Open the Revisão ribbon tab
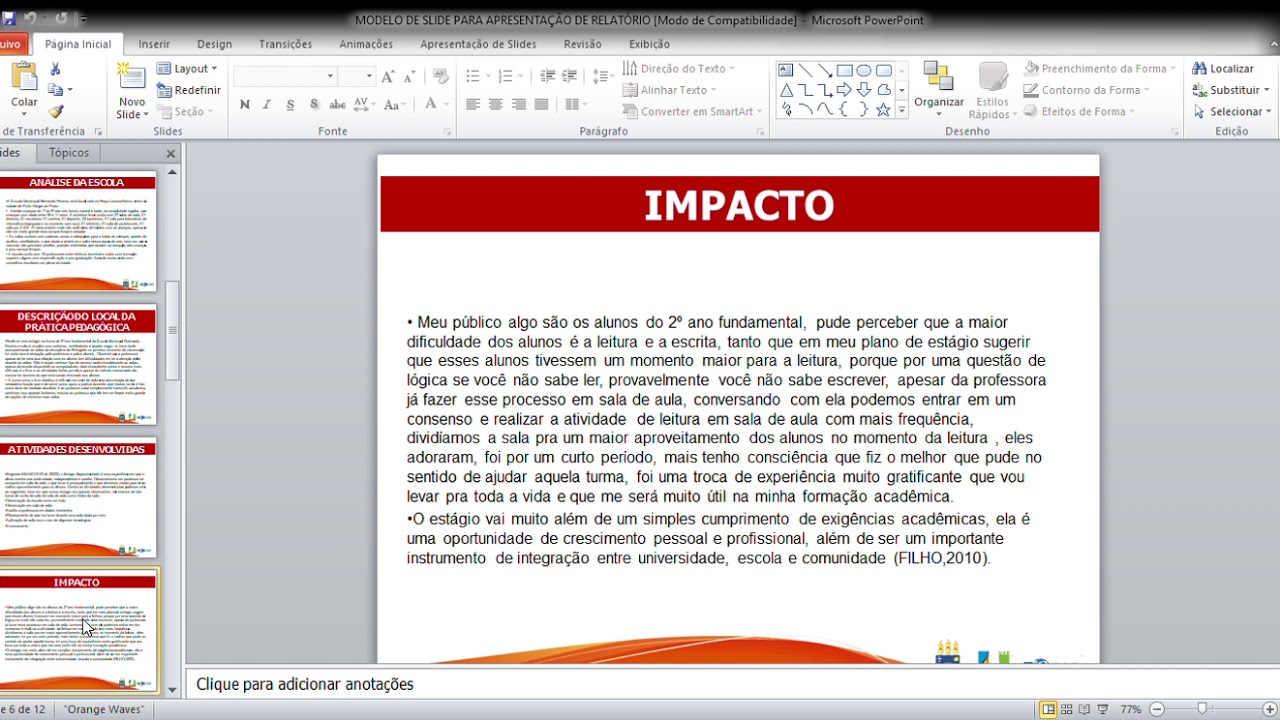 pos(582,44)
